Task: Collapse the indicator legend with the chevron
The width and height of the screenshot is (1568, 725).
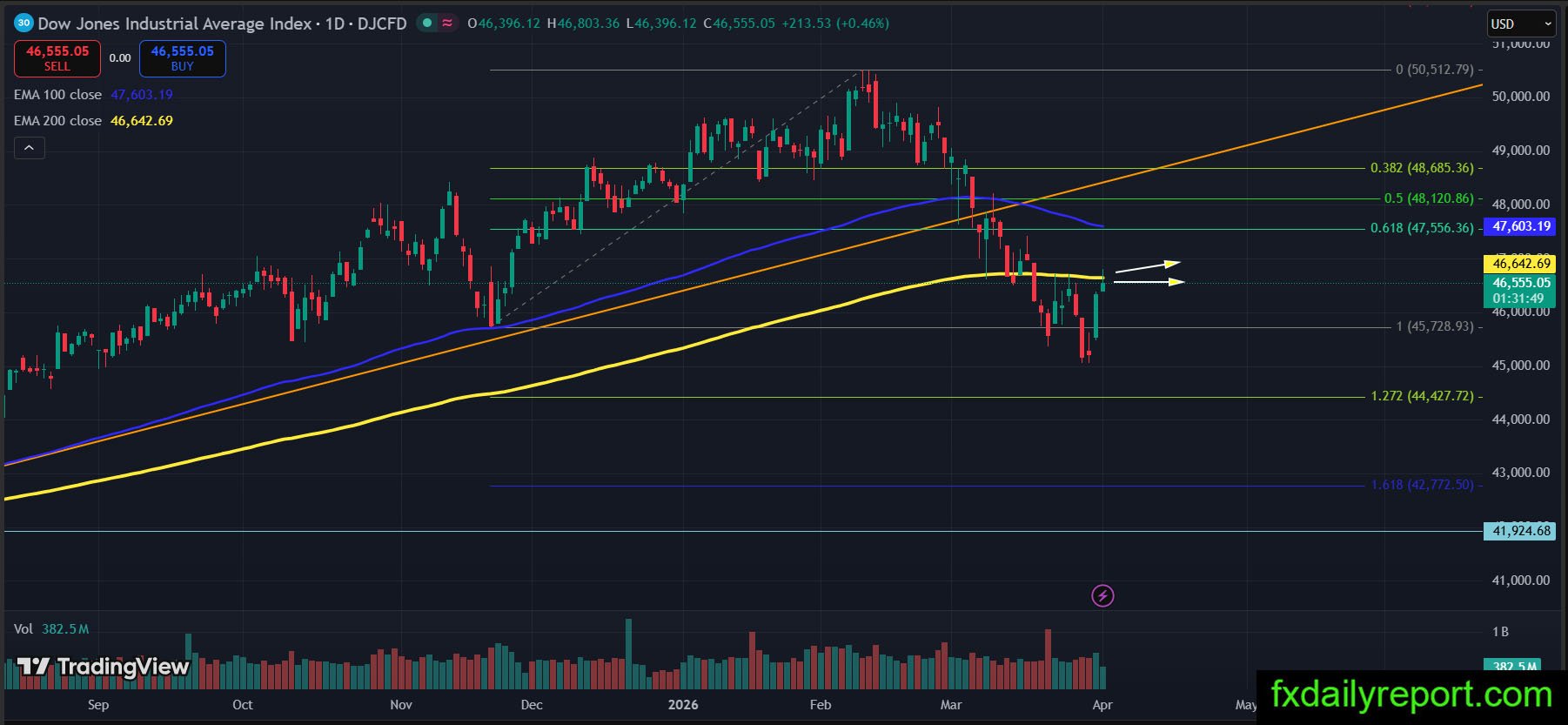Action: [29, 148]
